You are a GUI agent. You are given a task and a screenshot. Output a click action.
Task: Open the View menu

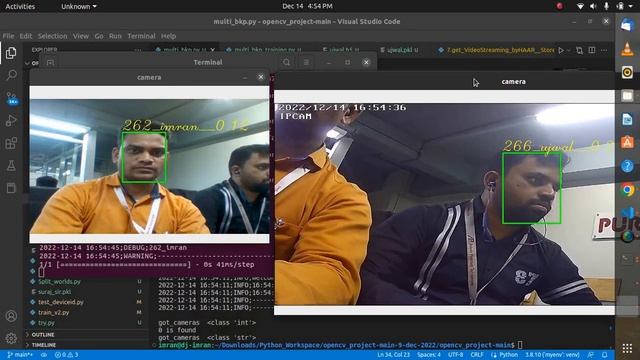pos(81,36)
